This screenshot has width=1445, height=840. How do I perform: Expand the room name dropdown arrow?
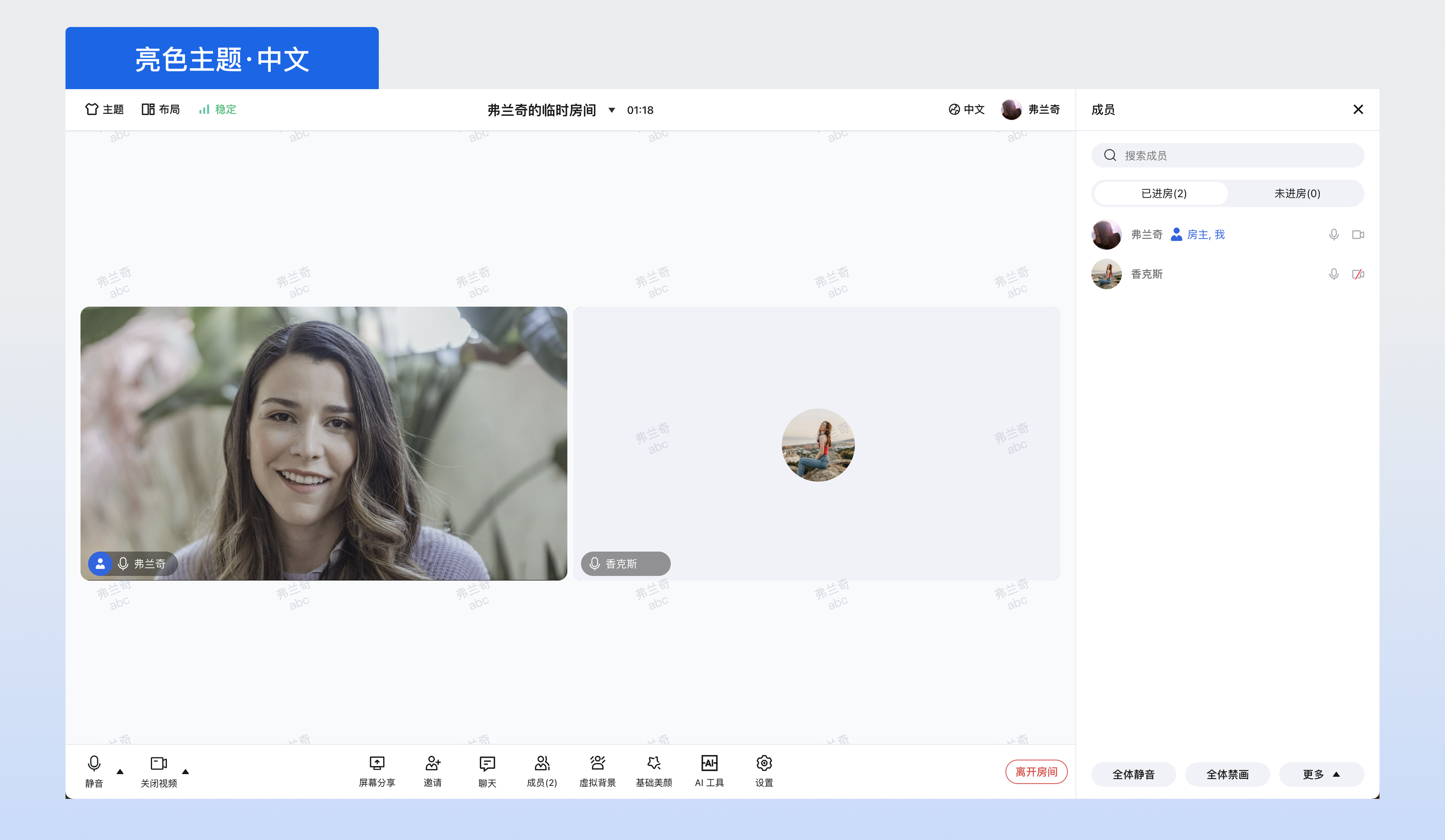pyautogui.click(x=611, y=110)
